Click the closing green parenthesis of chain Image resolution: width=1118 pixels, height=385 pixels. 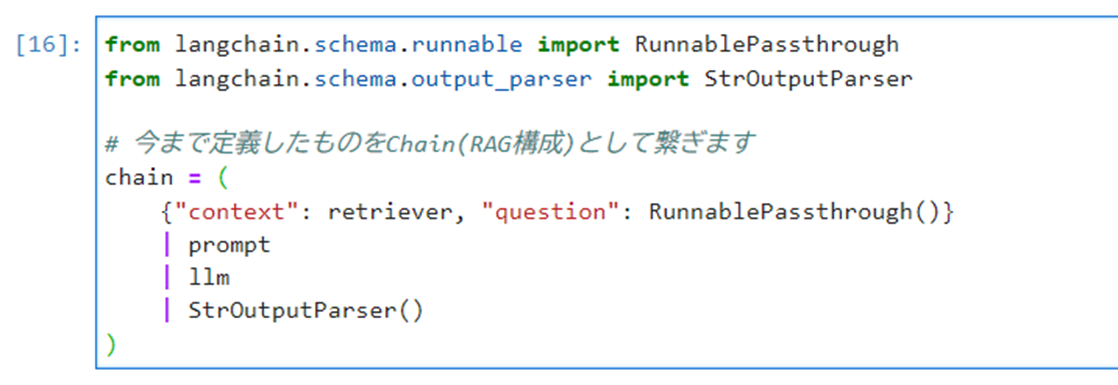(x=111, y=345)
